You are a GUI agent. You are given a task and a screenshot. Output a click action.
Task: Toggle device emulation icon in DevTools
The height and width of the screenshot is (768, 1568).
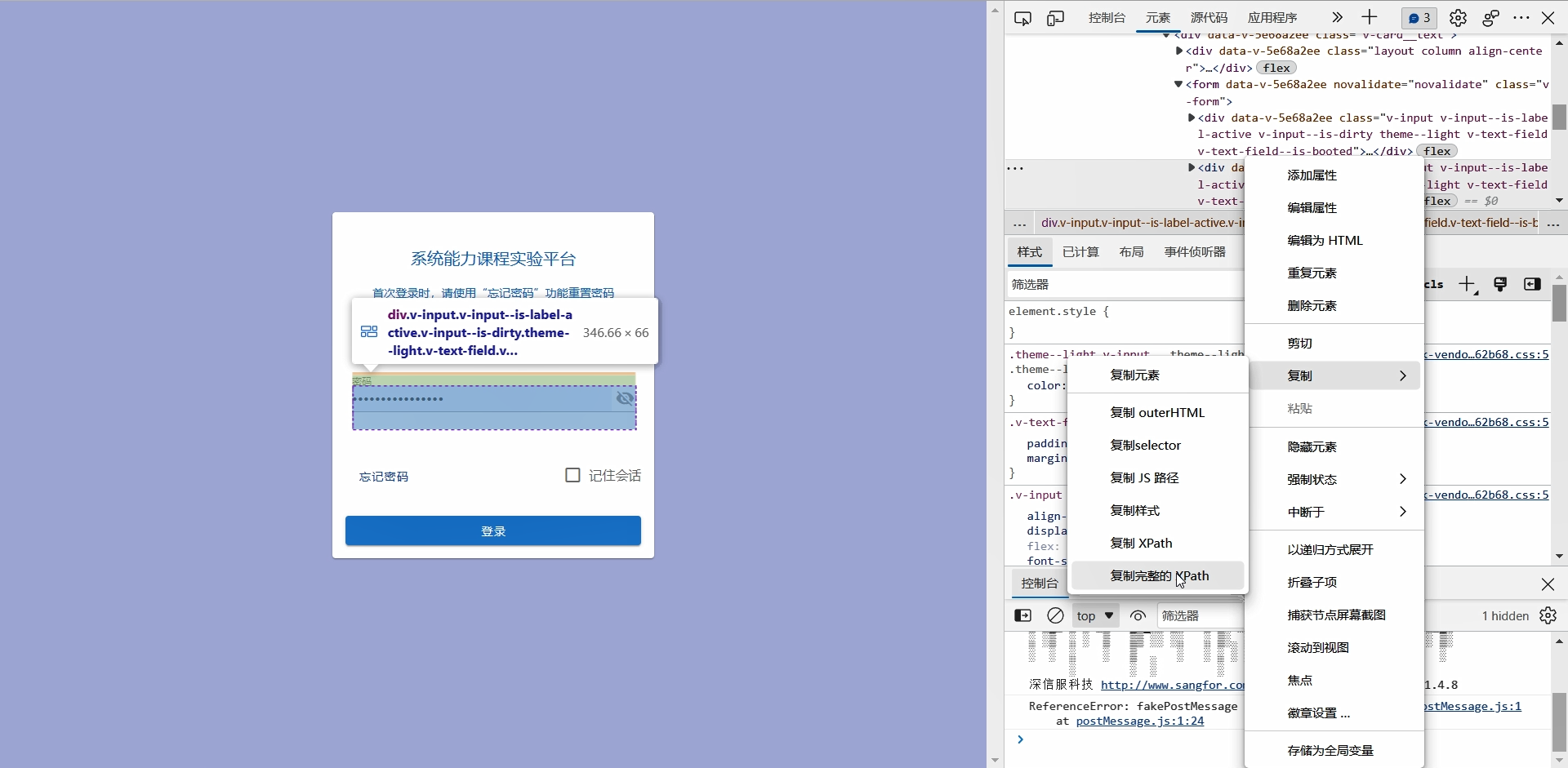[x=1056, y=18]
